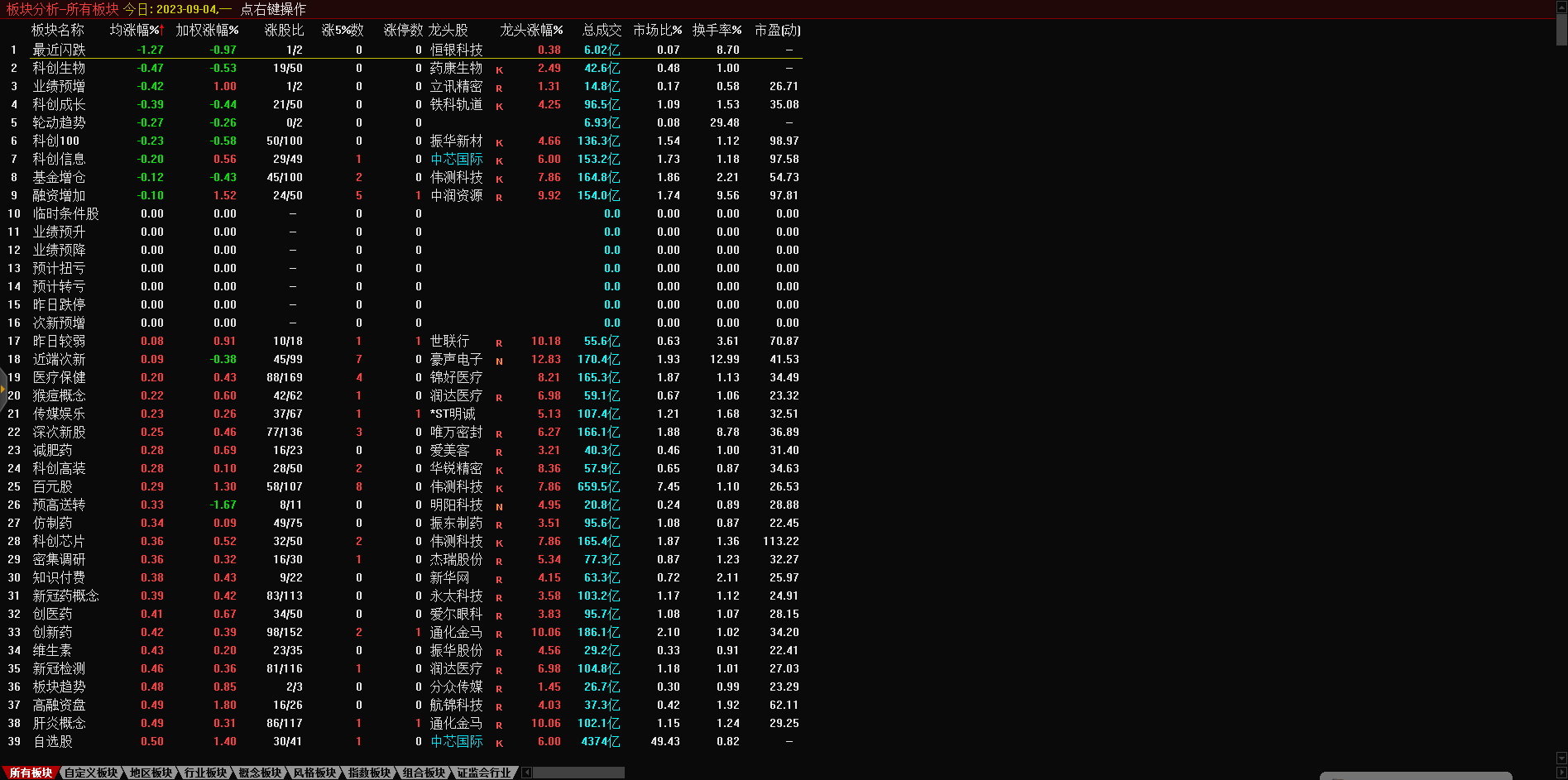
Task: Sort by 换手率% column header
Action: coord(717,30)
